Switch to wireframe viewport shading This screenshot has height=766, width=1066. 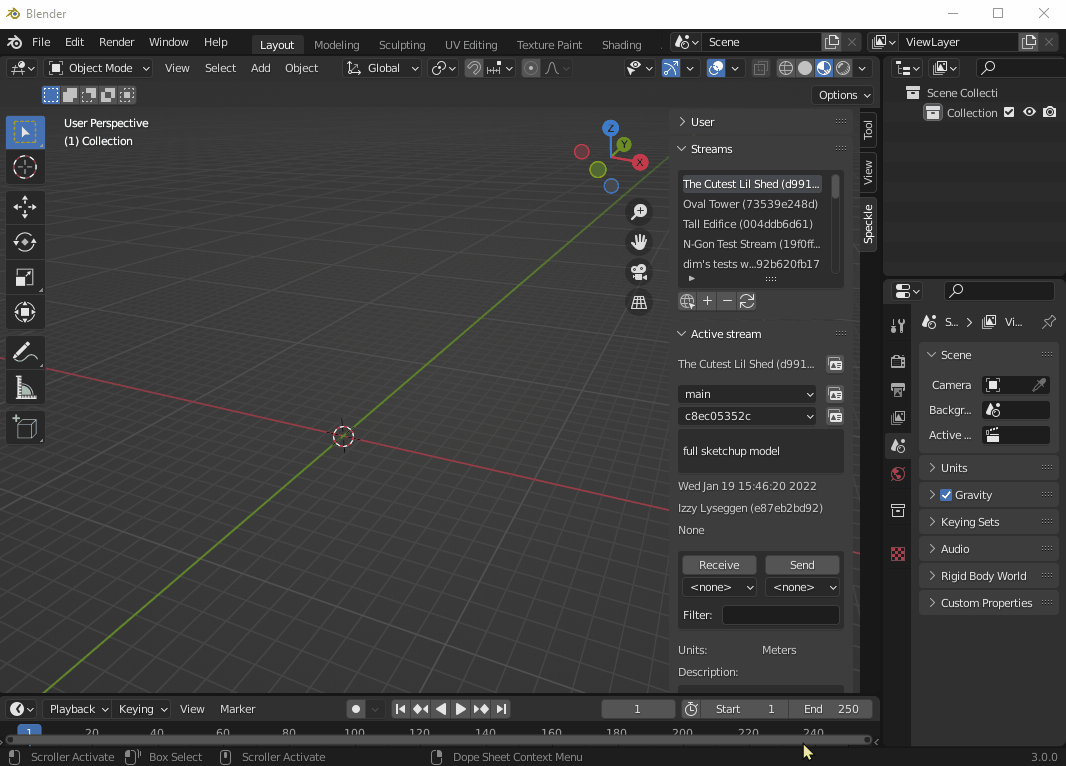click(x=786, y=68)
